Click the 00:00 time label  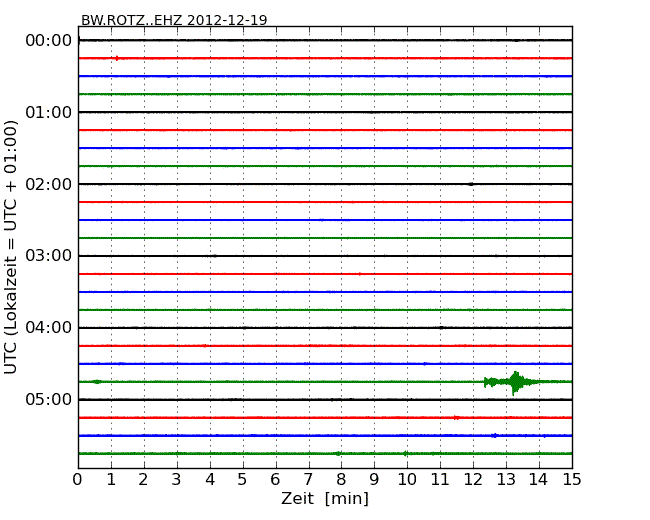tap(49, 41)
